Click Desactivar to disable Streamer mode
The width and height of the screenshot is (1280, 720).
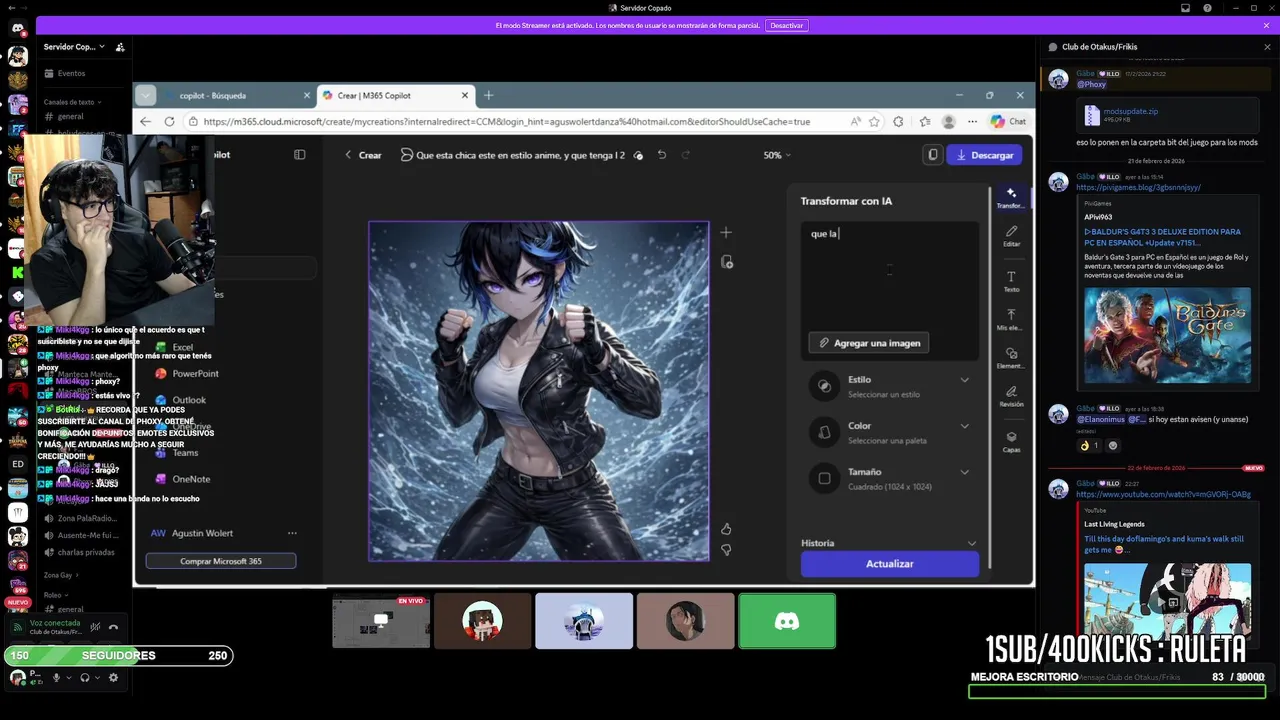coord(787,25)
